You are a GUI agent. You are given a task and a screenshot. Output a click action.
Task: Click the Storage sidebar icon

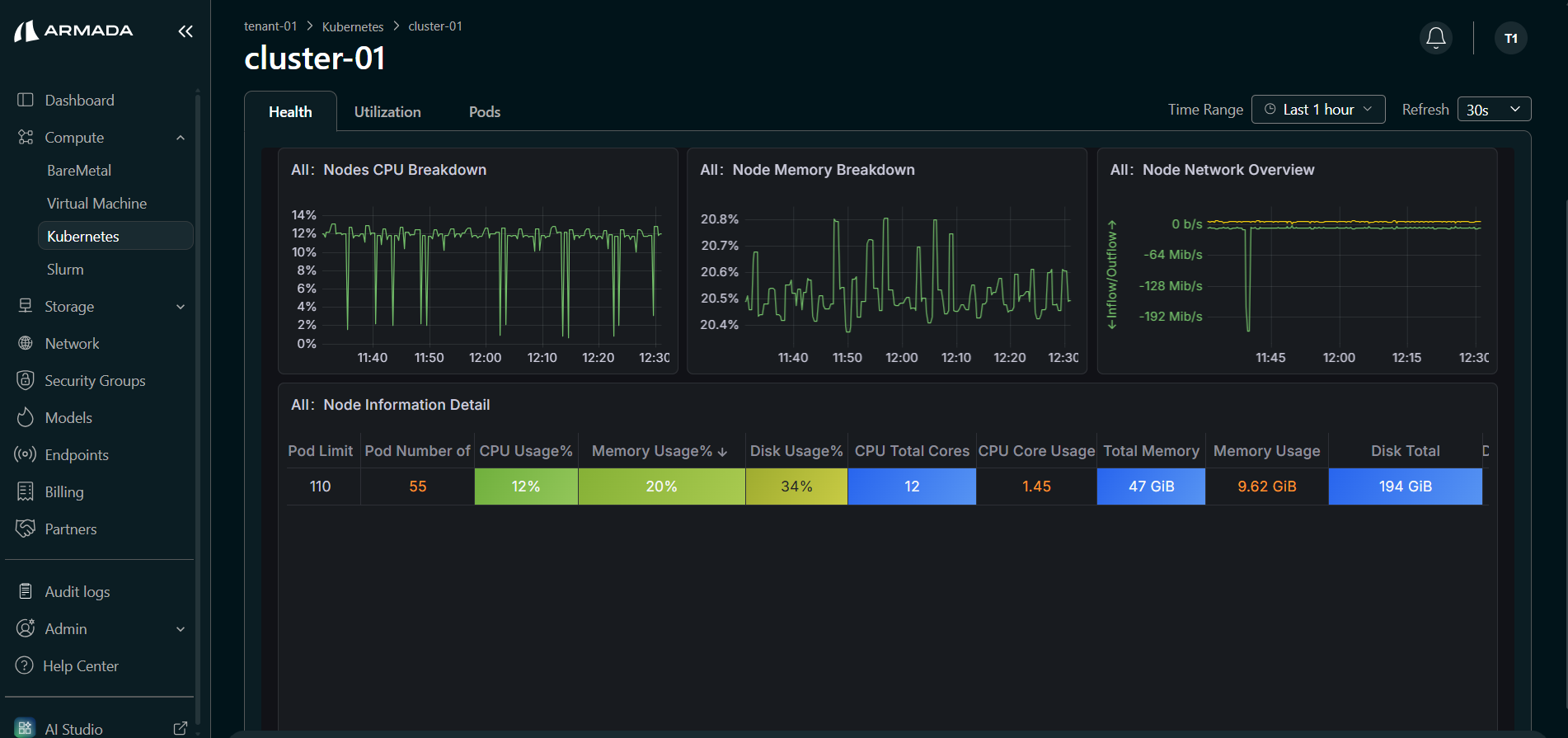(x=26, y=306)
